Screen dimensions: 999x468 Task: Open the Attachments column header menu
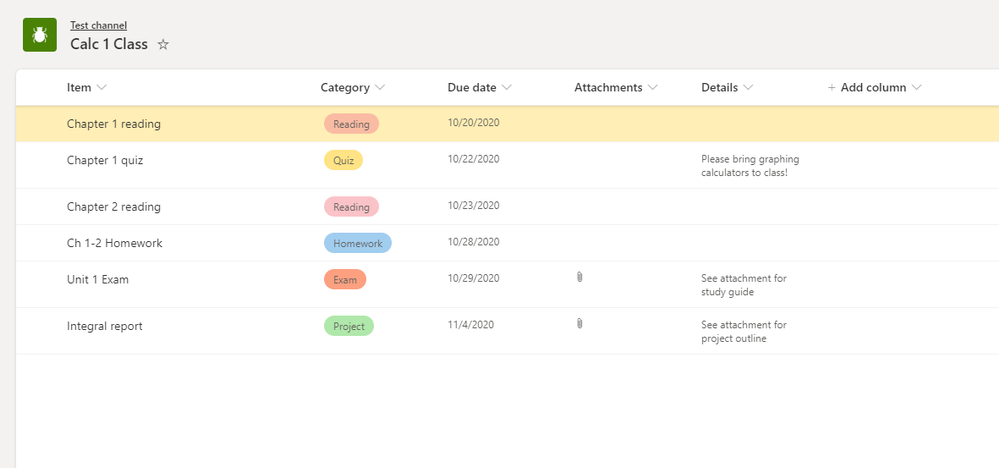click(652, 88)
